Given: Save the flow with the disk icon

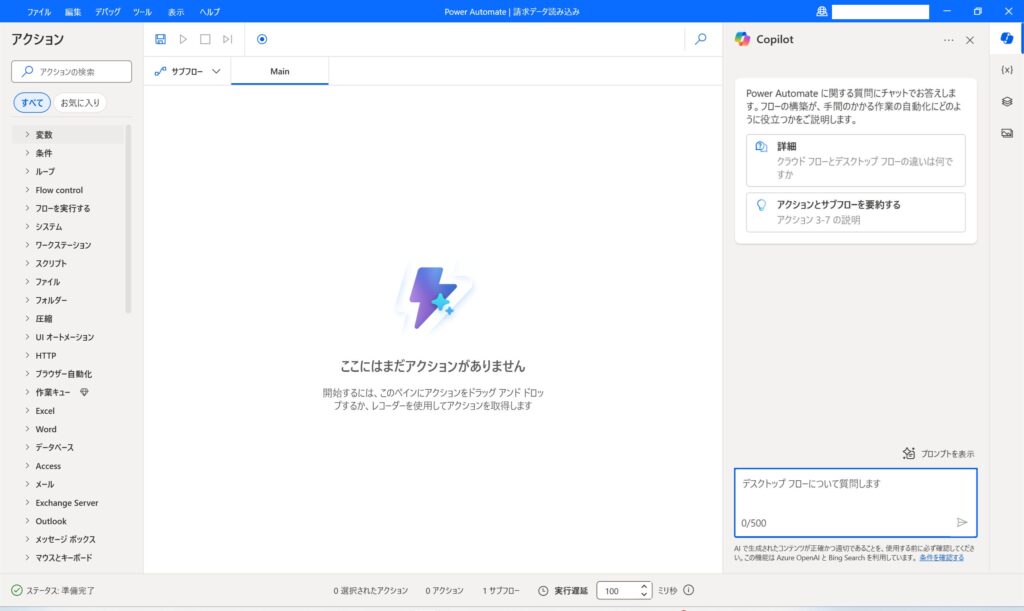Looking at the screenshot, I should (x=160, y=39).
